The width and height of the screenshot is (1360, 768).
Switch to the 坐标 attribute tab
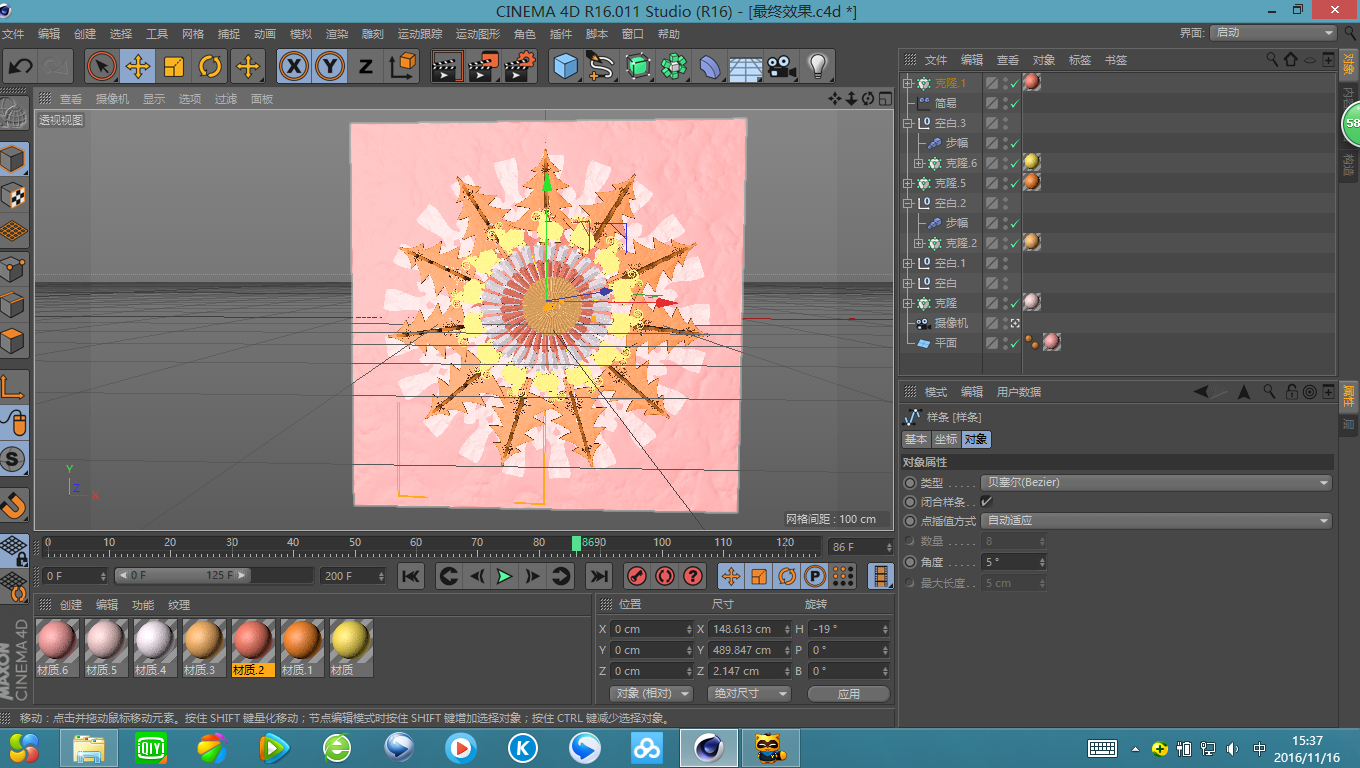[945, 439]
